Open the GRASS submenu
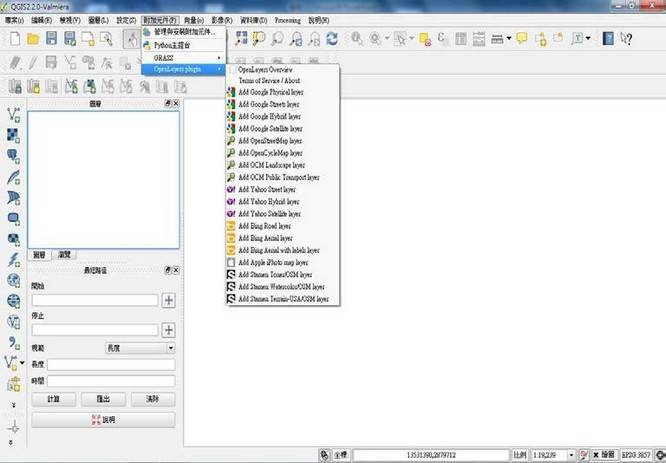The height and width of the screenshot is (463, 666). point(183,58)
